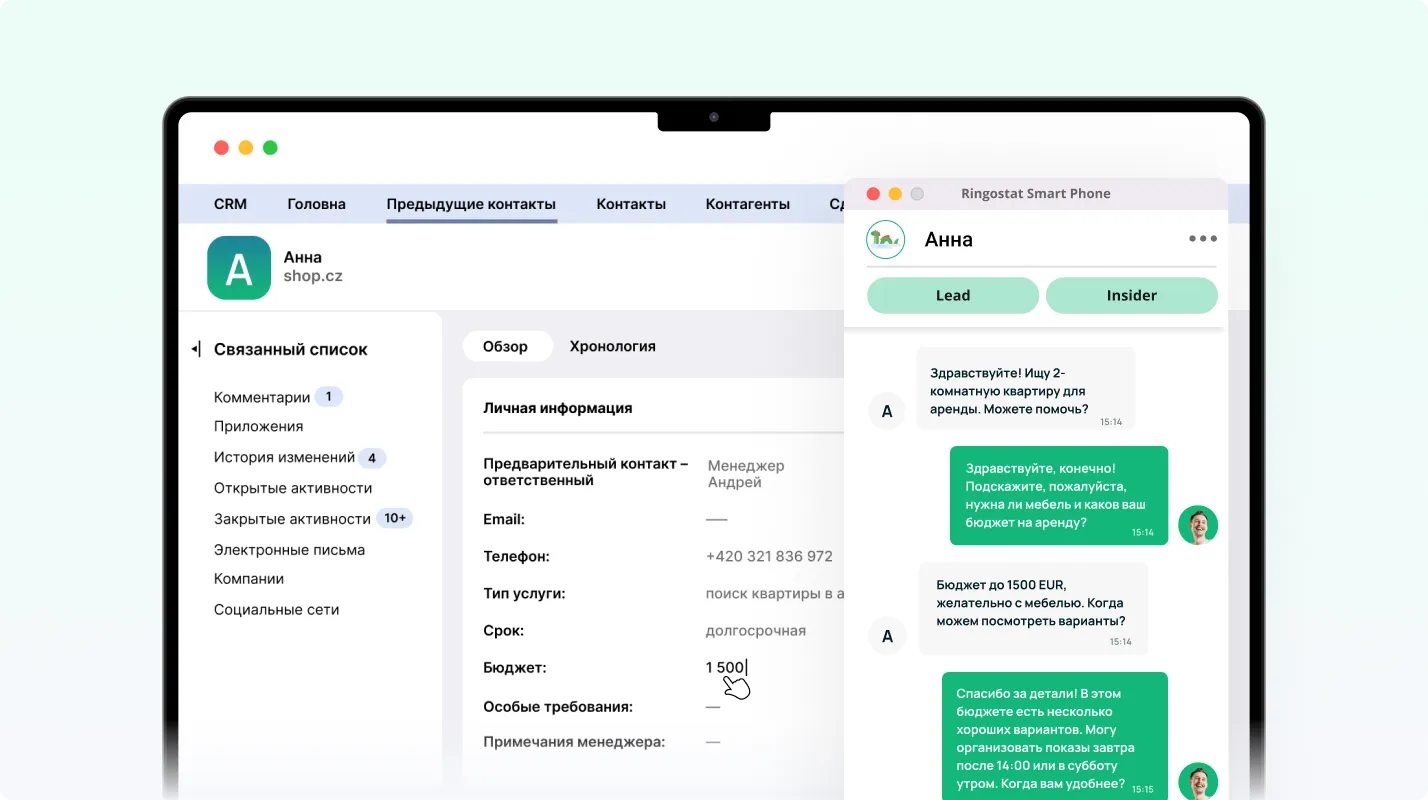Open the Контагенты navigation item

coord(747,204)
